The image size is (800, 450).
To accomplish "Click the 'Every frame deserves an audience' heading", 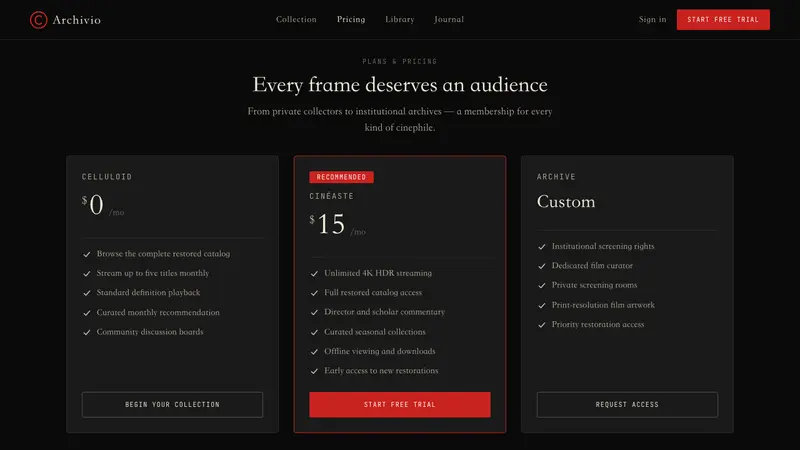I will pyautogui.click(x=400, y=85).
